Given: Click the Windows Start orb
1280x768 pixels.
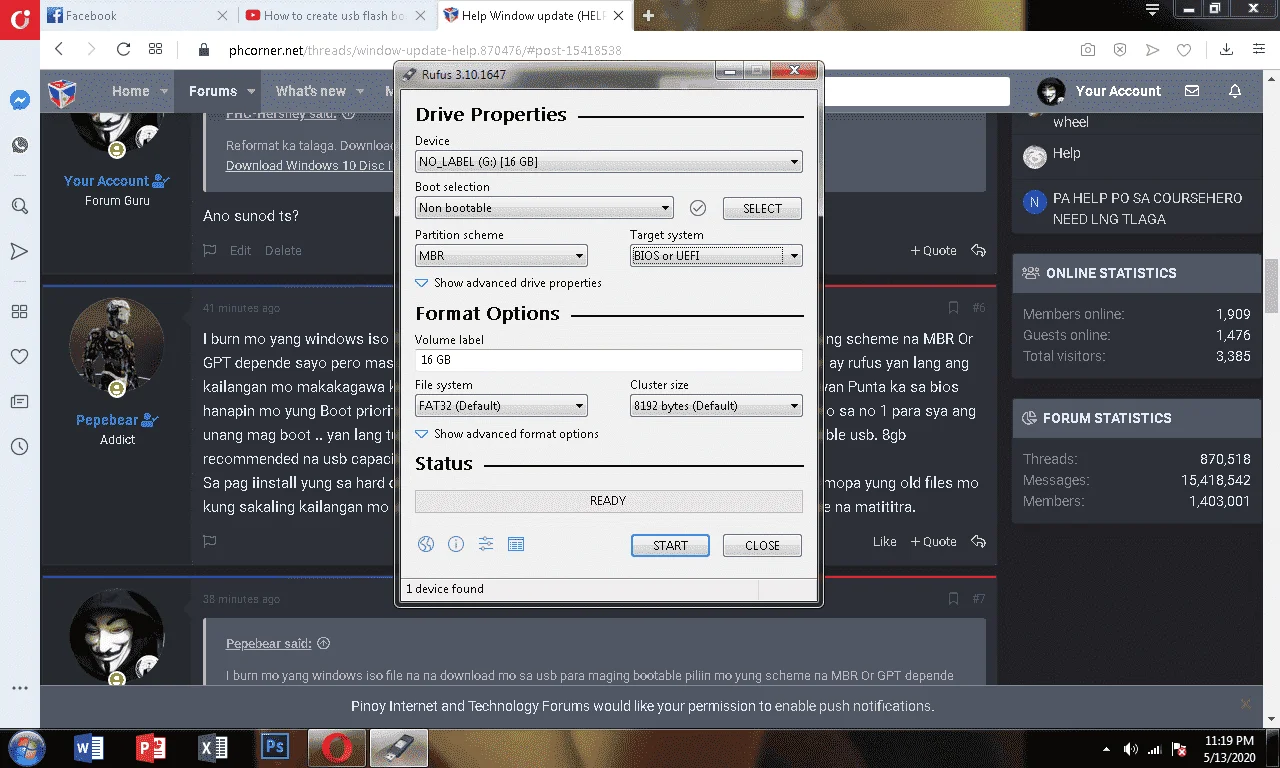Looking at the screenshot, I should [x=27, y=747].
